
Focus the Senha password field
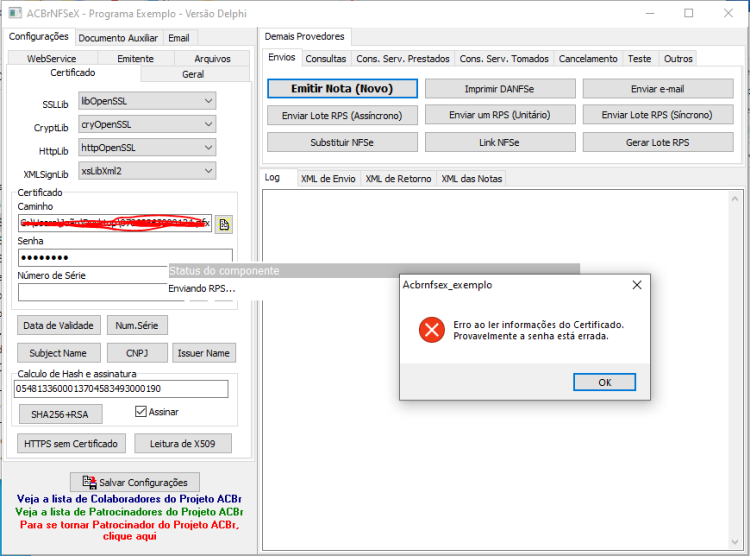125,257
